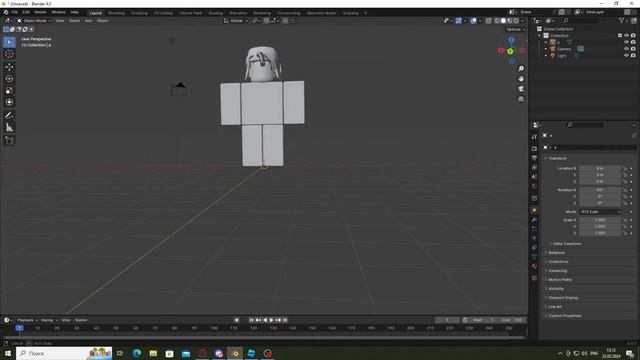This screenshot has height=360, width=640.
Task: Jump to the timeline start frame
Action: pyautogui.click(x=251, y=320)
